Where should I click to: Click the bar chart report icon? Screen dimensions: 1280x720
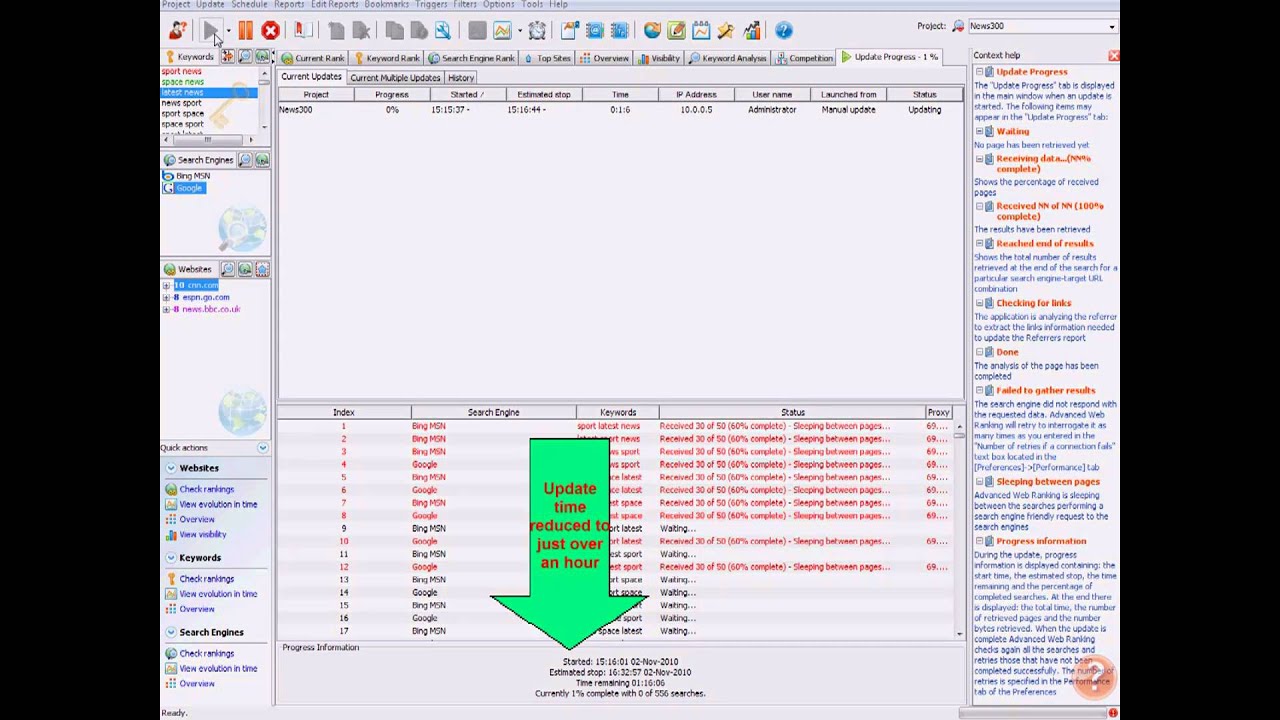[x=751, y=31]
